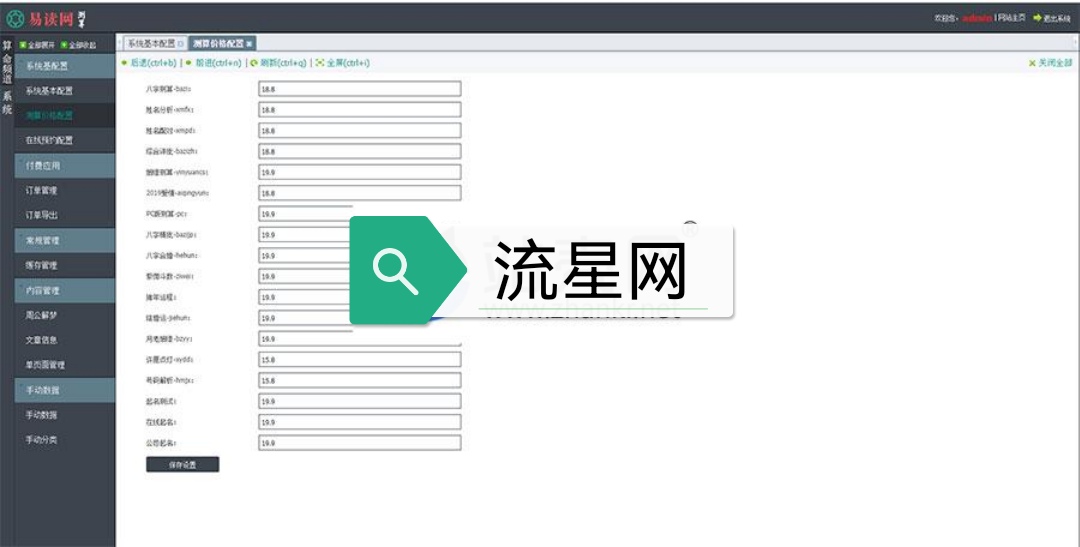Click the small icon on 系统基本配置 tab
The height and width of the screenshot is (547, 1080).
(181, 43)
